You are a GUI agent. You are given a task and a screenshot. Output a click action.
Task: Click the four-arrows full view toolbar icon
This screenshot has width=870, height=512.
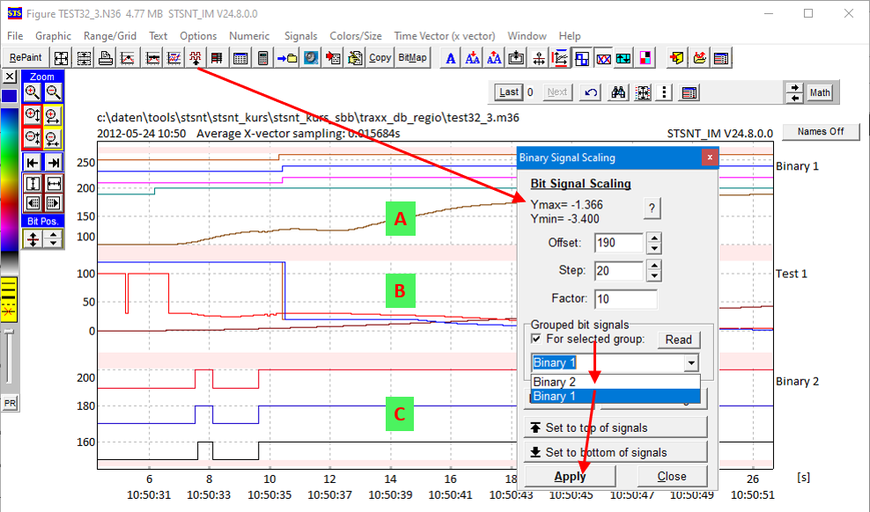point(61,58)
